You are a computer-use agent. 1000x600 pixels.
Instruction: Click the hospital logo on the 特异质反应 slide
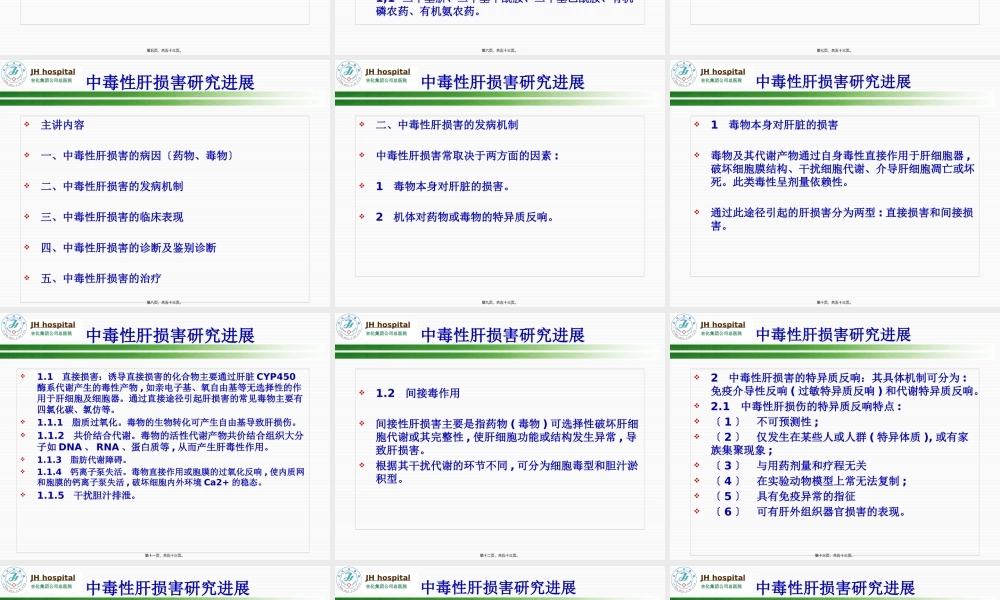coord(684,329)
